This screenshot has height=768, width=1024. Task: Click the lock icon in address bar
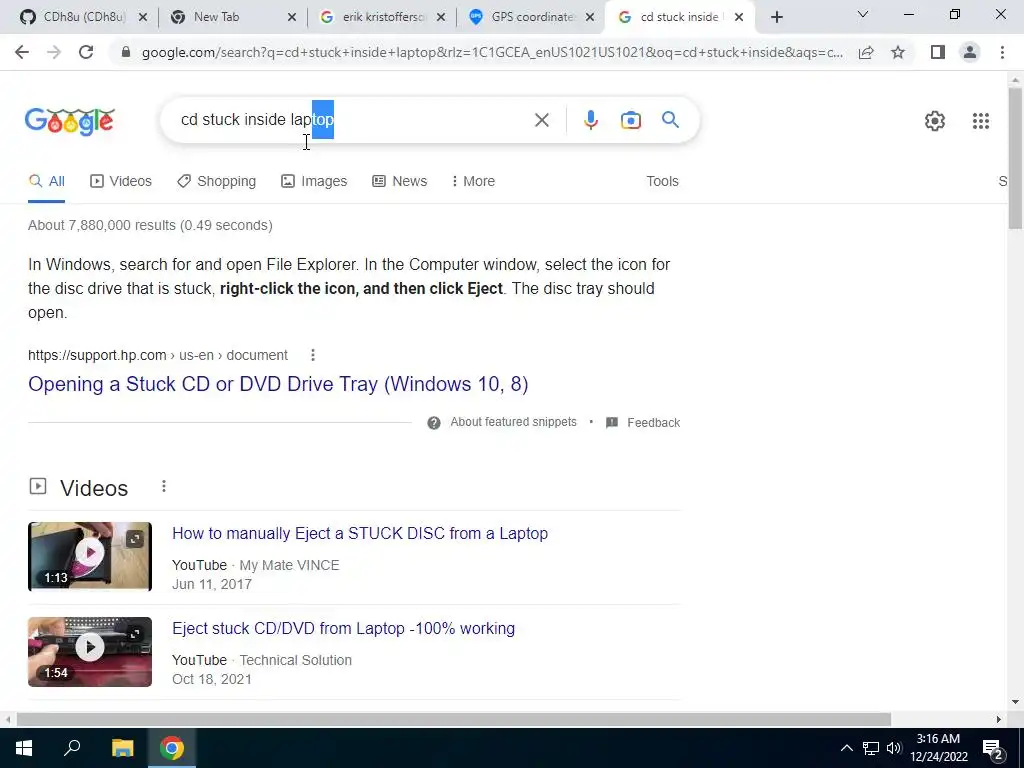[x=126, y=52]
